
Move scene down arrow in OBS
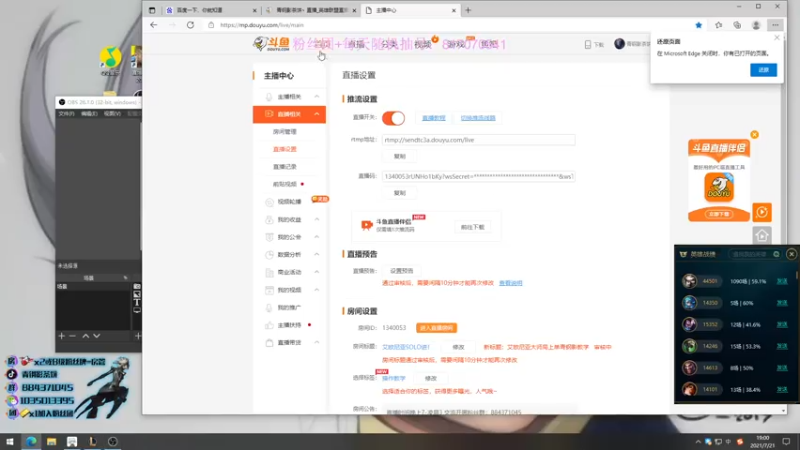(96, 336)
